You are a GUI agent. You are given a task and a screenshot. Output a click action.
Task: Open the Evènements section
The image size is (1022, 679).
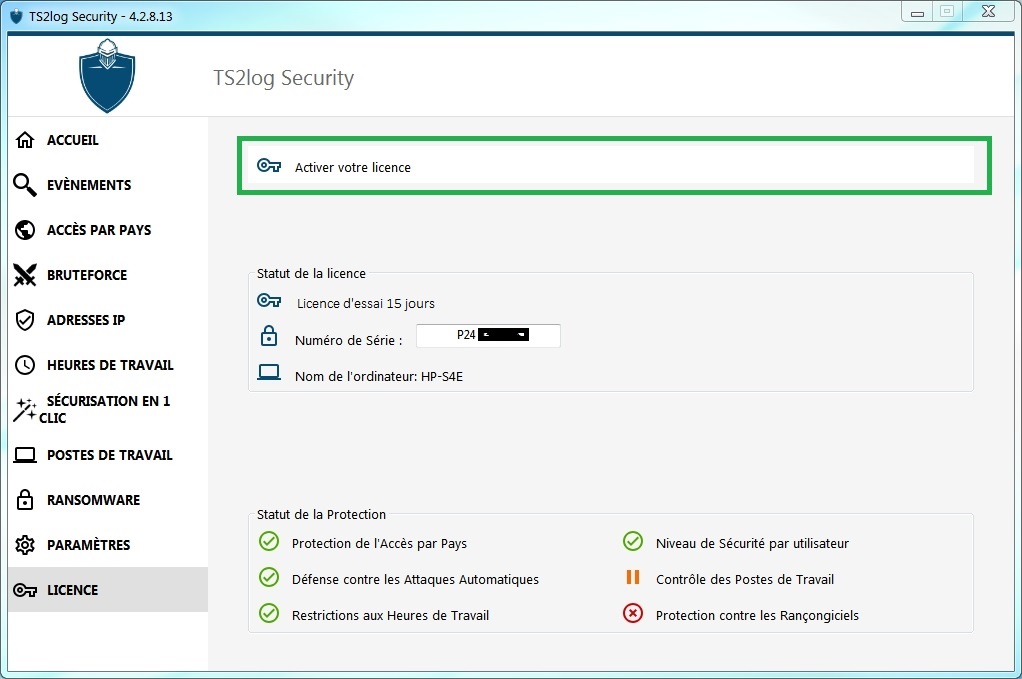tap(108, 185)
